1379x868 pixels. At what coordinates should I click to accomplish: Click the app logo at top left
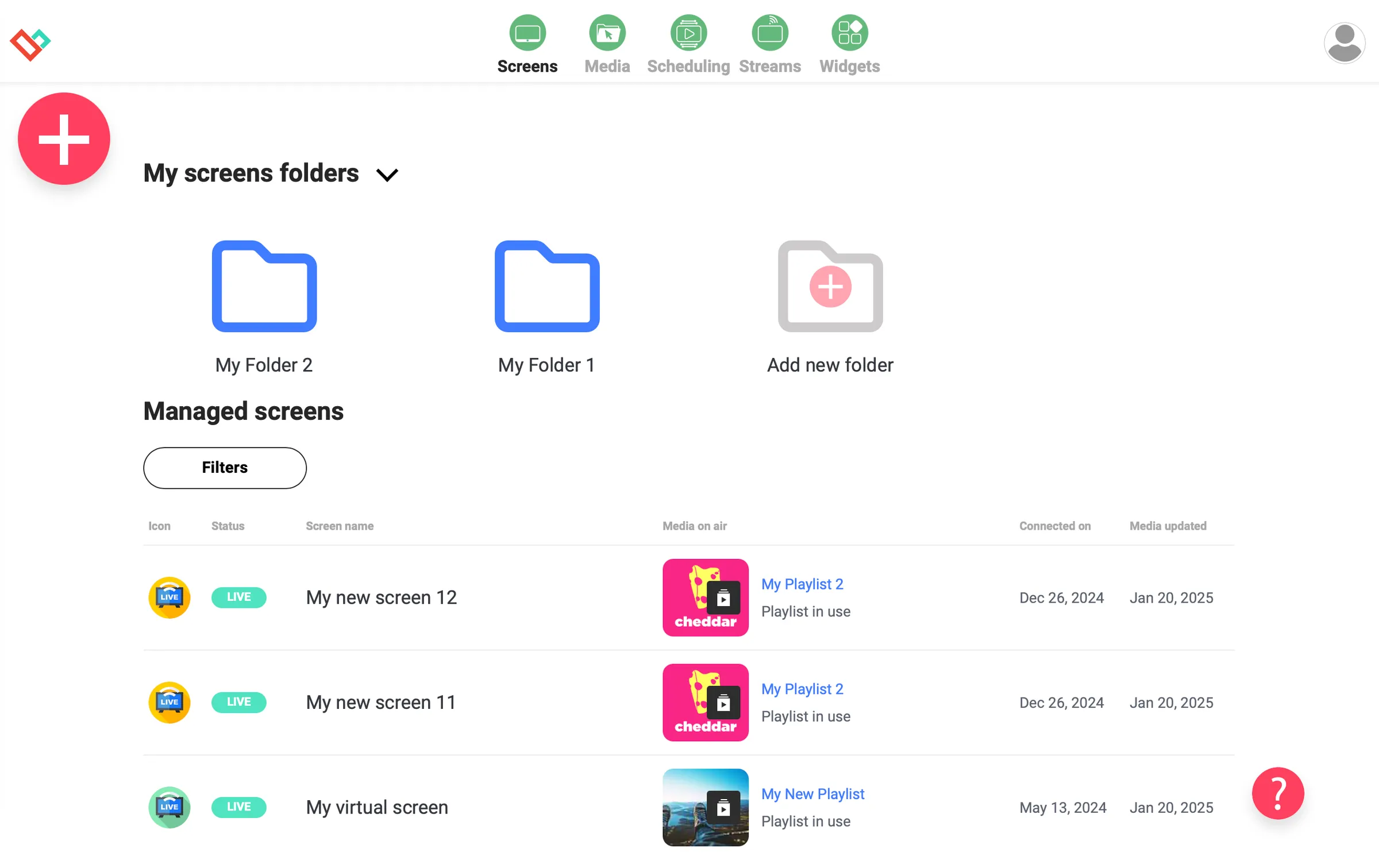tap(30, 44)
